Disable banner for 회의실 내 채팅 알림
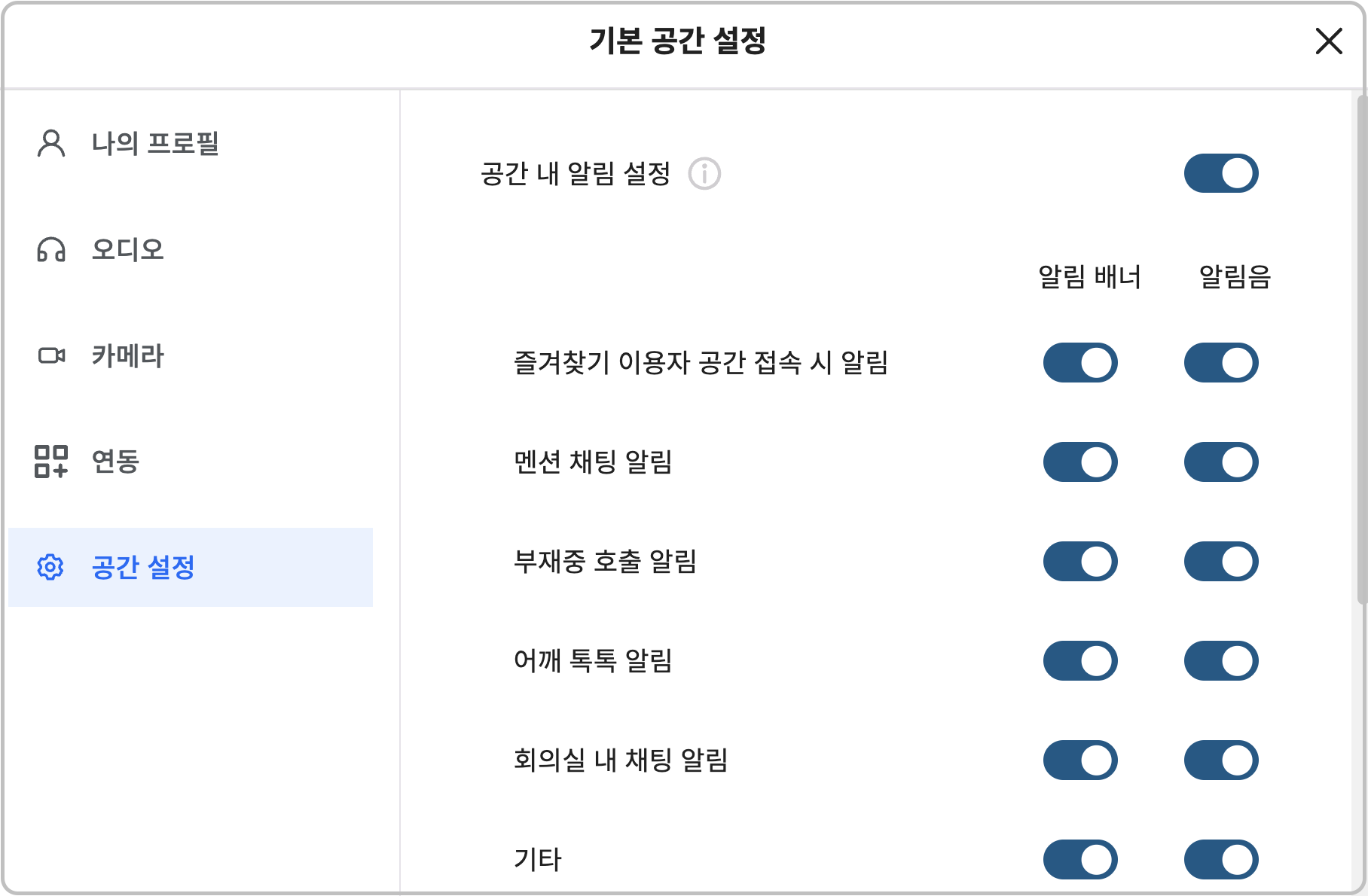 (x=1079, y=760)
